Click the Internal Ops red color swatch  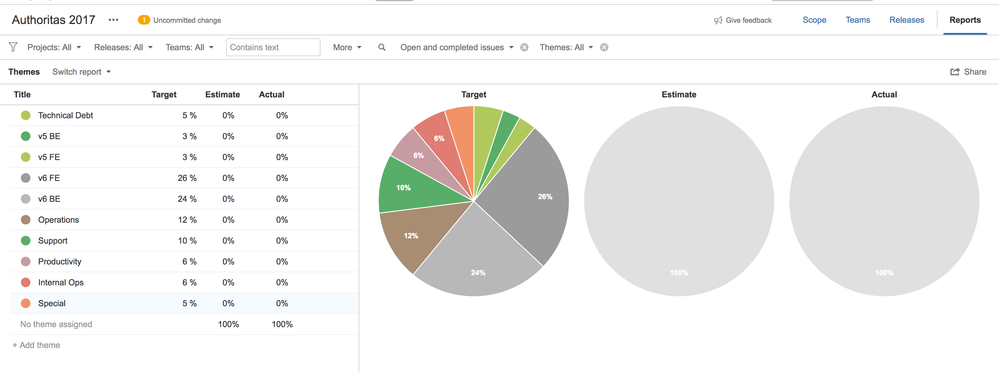[x=25, y=282]
